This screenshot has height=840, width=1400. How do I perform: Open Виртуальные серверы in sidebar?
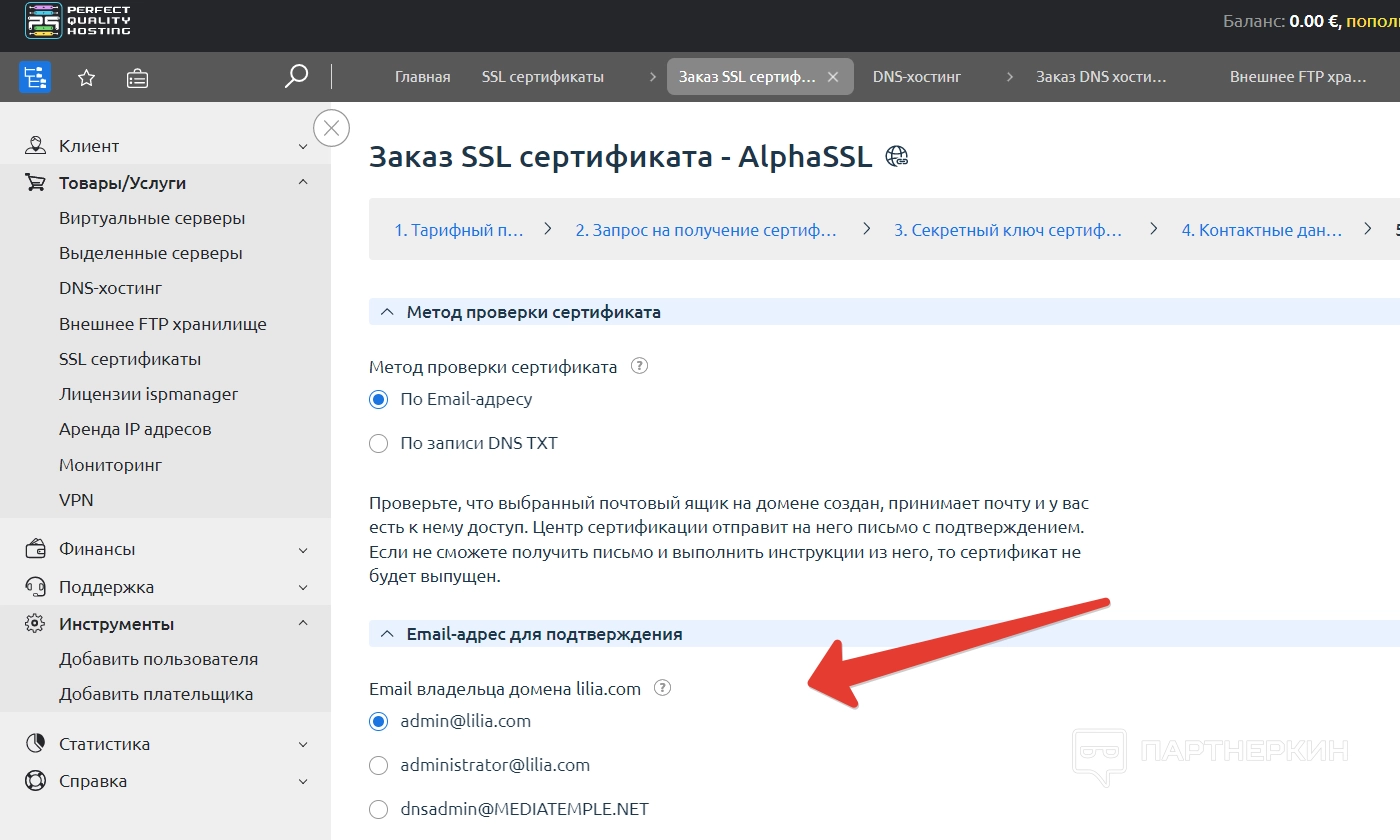click(x=152, y=218)
